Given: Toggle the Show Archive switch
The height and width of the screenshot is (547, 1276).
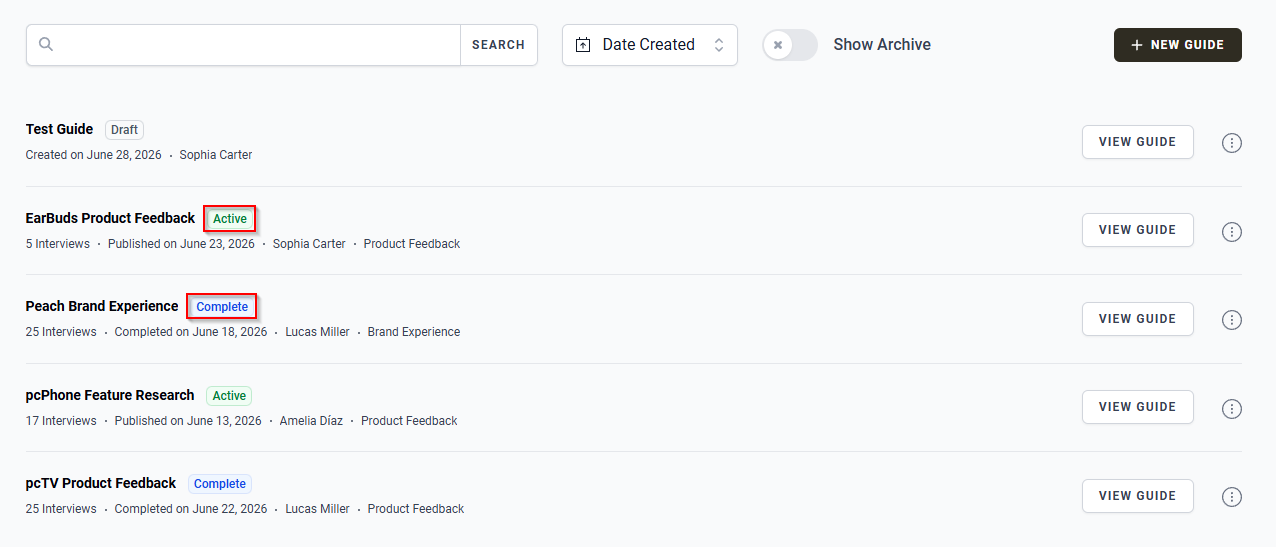Looking at the screenshot, I should (x=790, y=45).
